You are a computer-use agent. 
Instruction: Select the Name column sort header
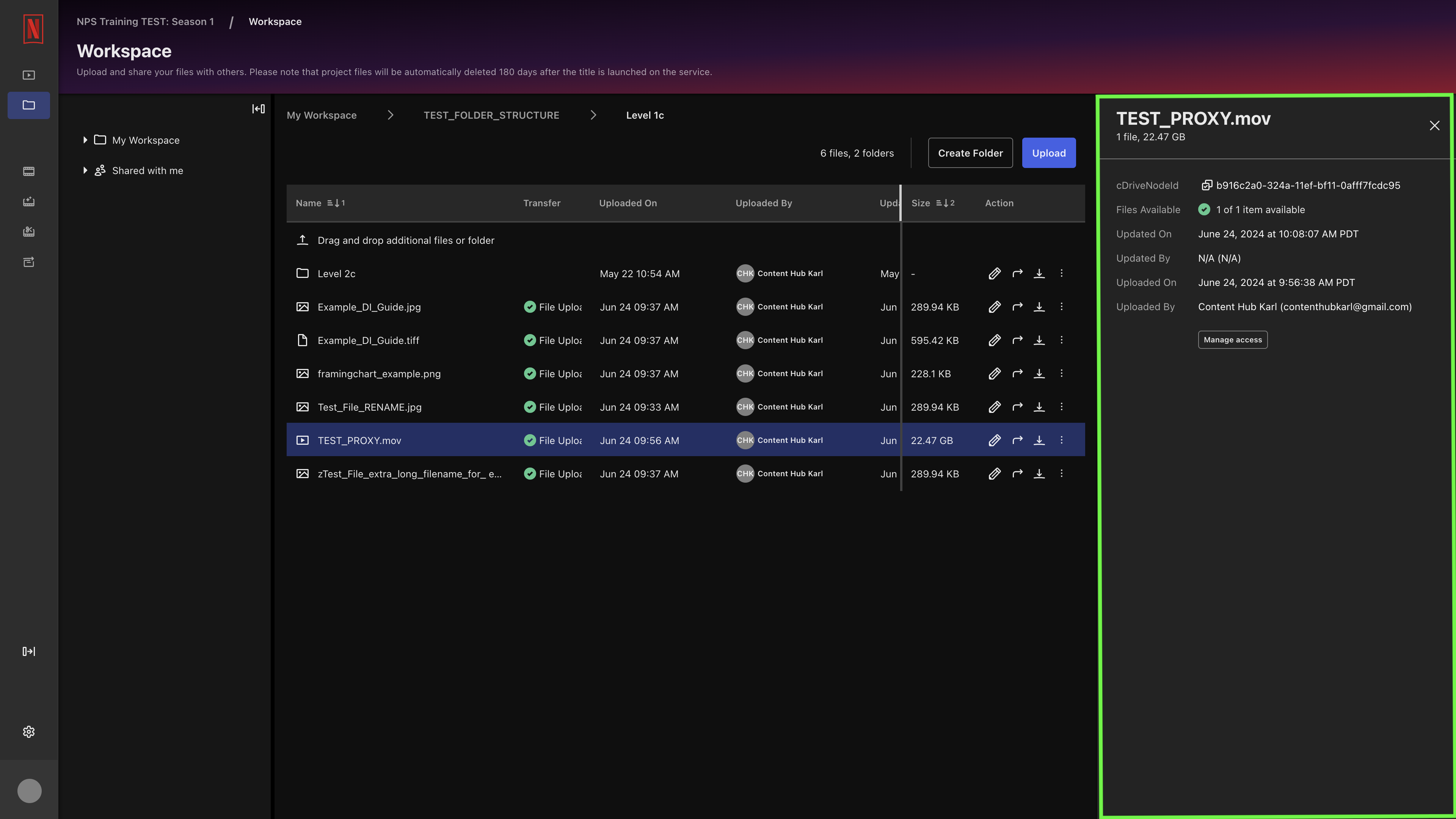pyautogui.click(x=320, y=203)
